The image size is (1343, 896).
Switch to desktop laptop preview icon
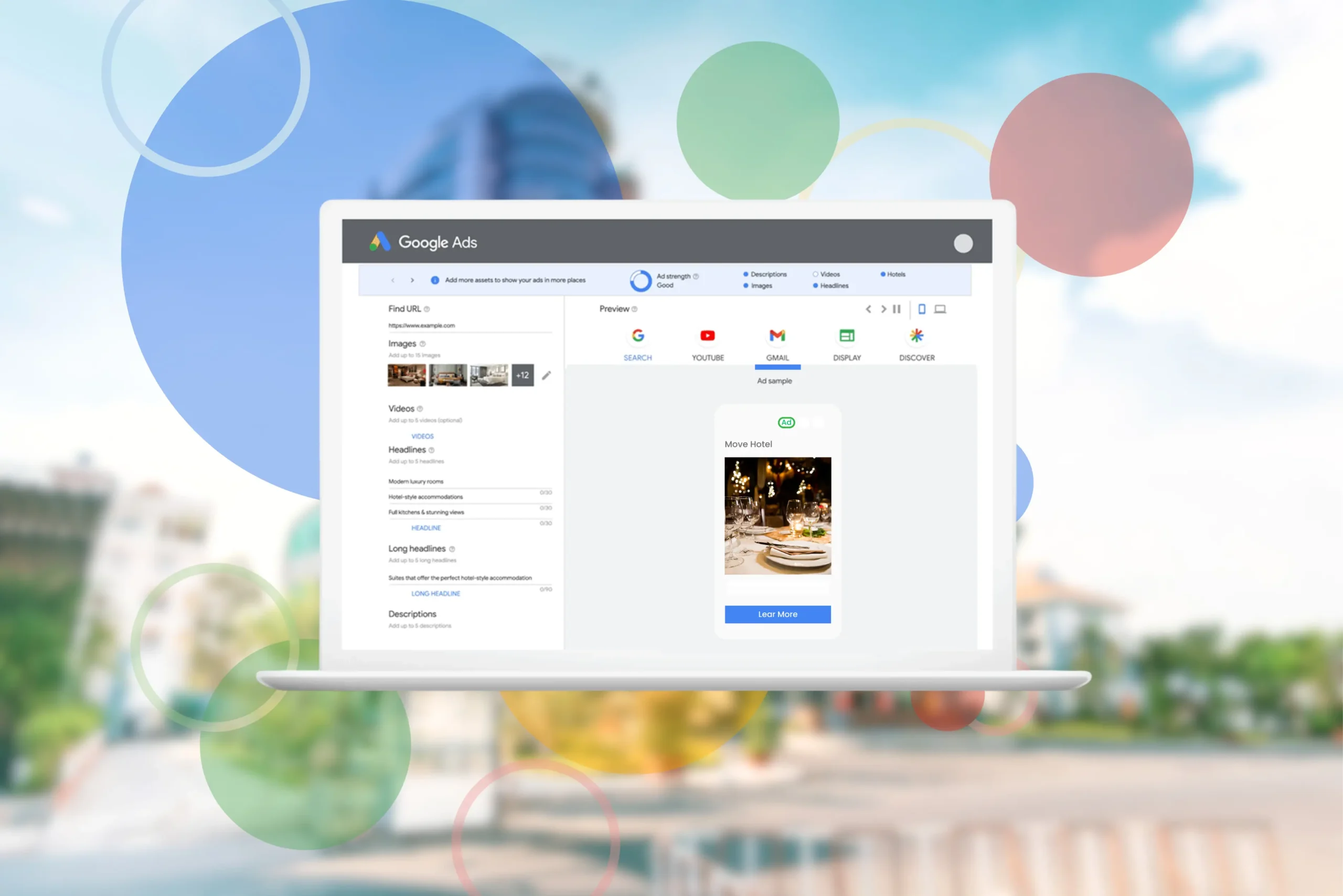[940, 309]
